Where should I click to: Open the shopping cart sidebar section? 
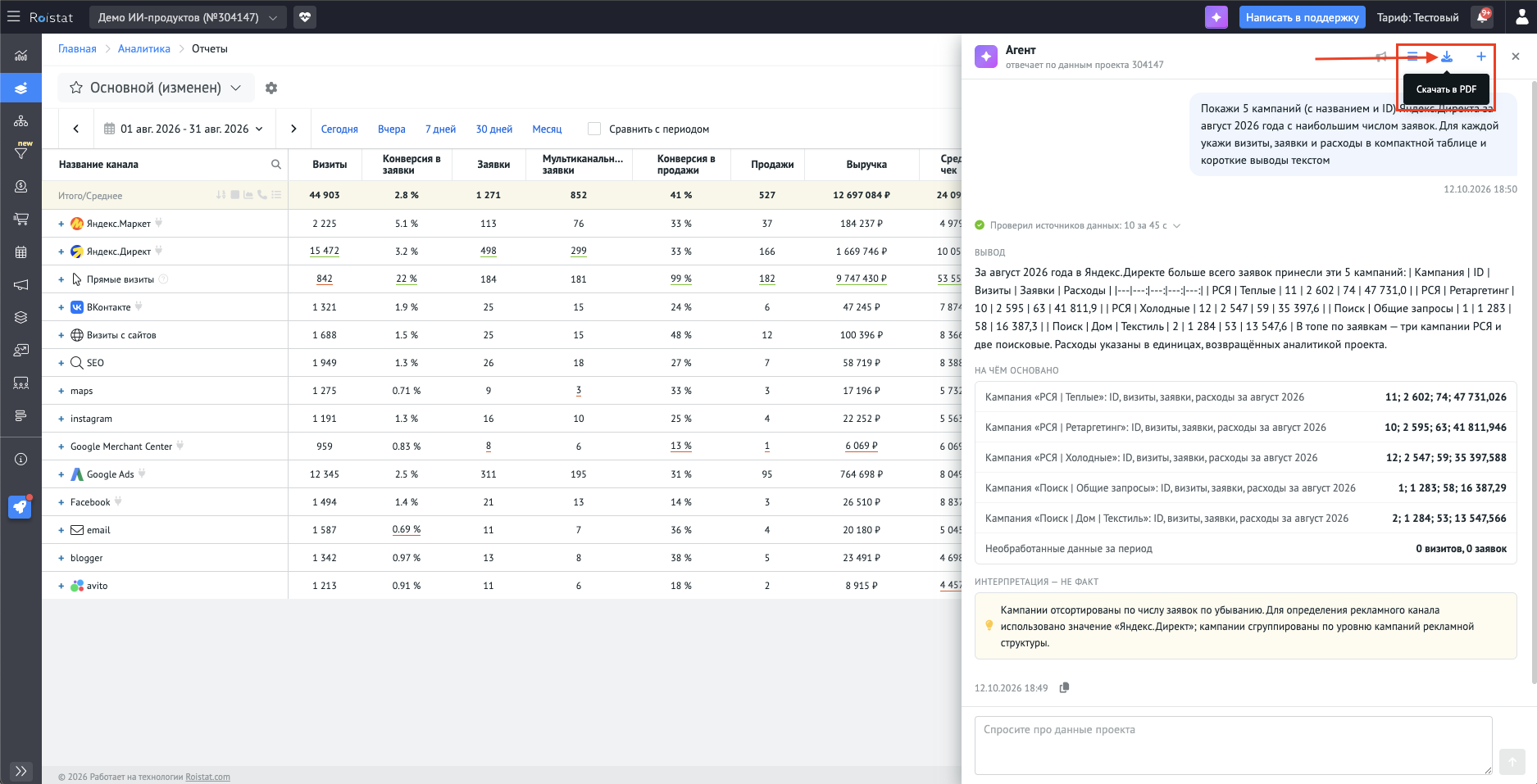pos(21,219)
